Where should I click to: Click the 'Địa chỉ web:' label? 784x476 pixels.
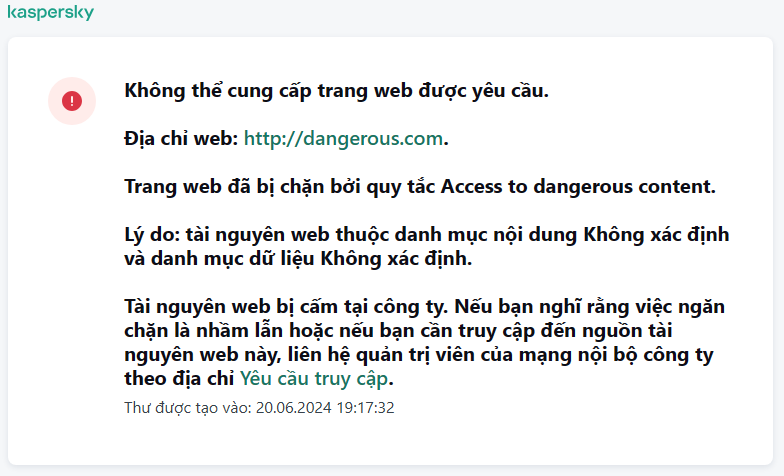(181, 138)
